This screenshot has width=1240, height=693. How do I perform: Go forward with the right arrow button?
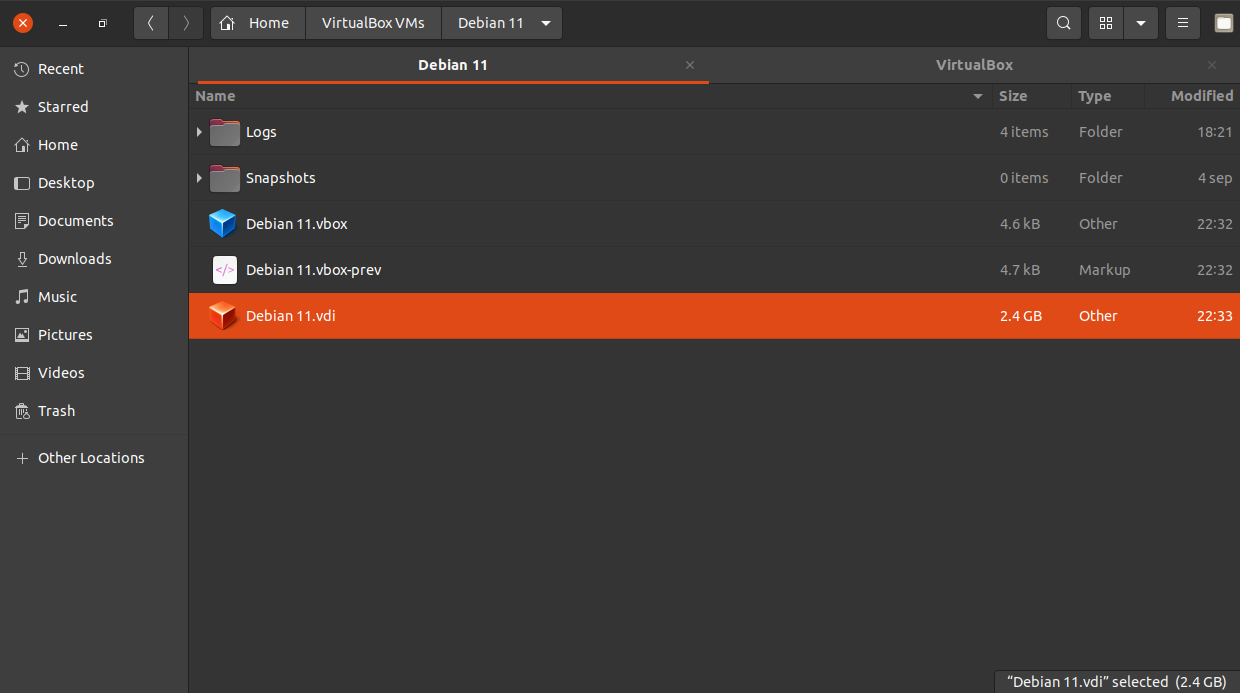tap(186, 23)
